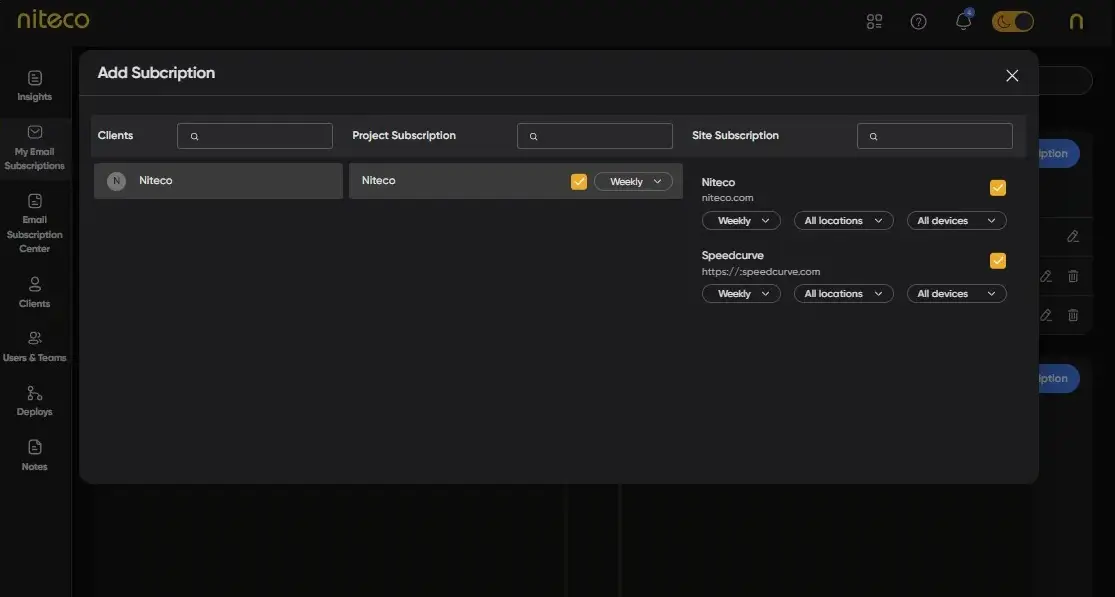Go to Deploys in sidebar
The width and height of the screenshot is (1115, 597).
[x=35, y=401]
